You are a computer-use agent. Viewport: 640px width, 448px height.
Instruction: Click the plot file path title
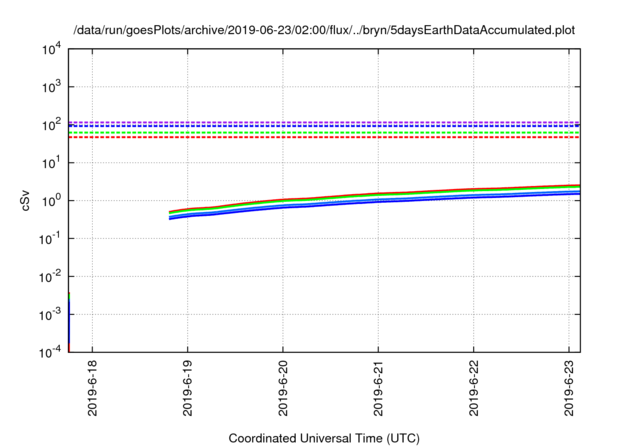(324, 31)
